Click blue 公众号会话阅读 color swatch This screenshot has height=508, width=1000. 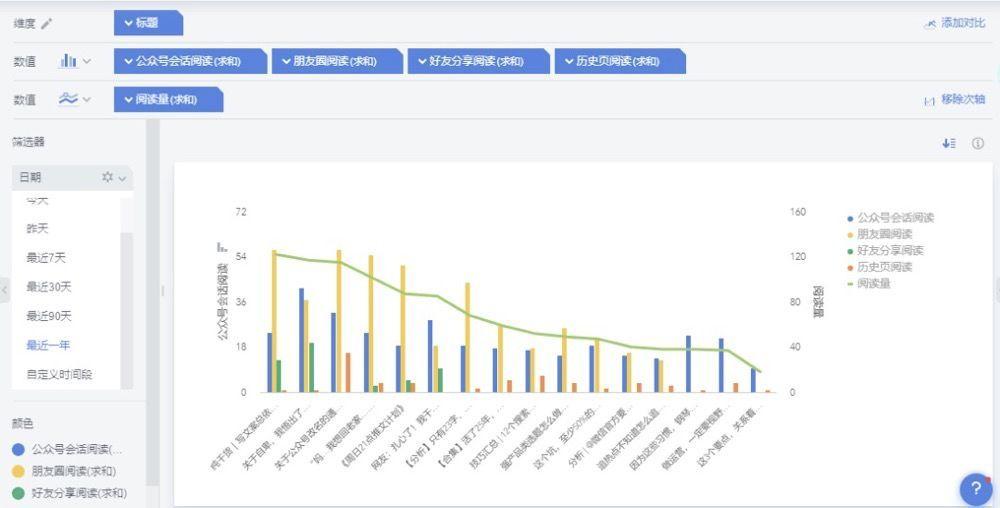point(18,450)
